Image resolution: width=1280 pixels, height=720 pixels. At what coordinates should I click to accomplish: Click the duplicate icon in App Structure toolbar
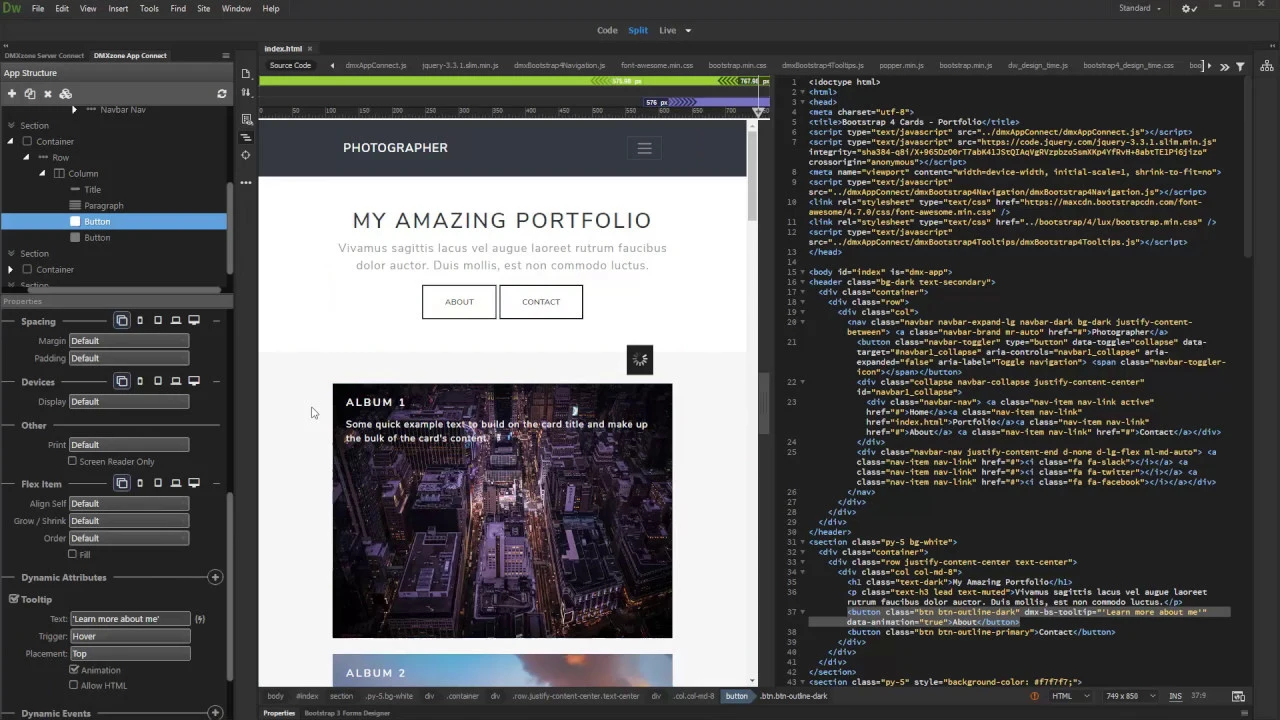tap(30, 93)
